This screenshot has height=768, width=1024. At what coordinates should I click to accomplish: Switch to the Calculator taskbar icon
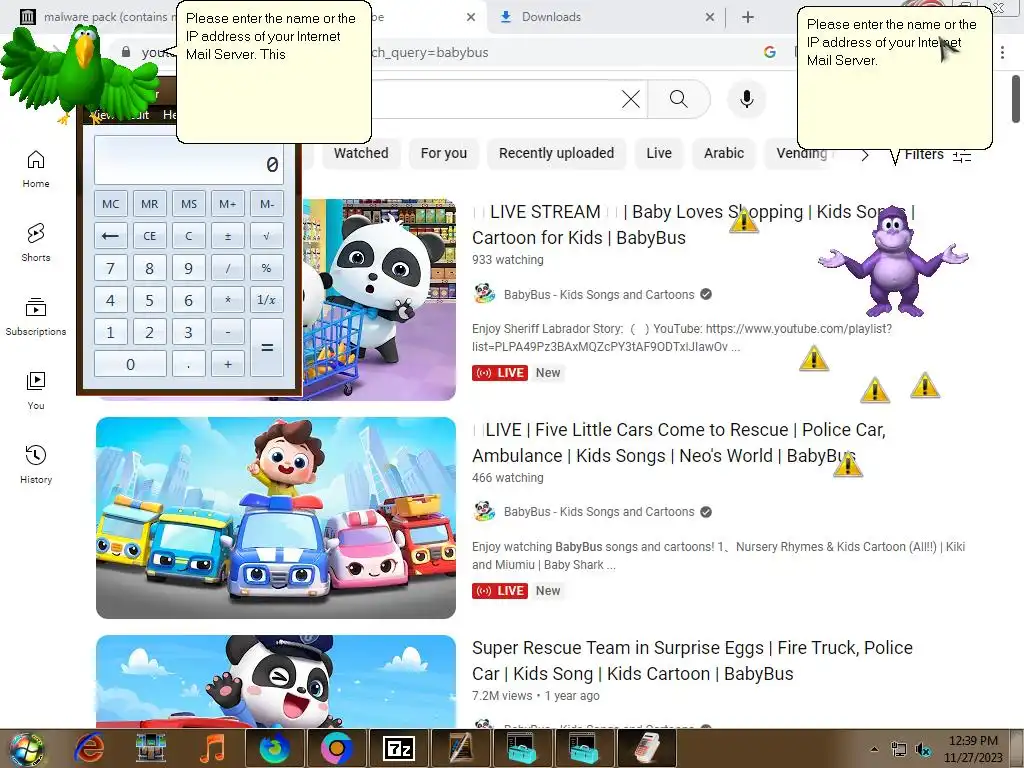tap(647, 749)
